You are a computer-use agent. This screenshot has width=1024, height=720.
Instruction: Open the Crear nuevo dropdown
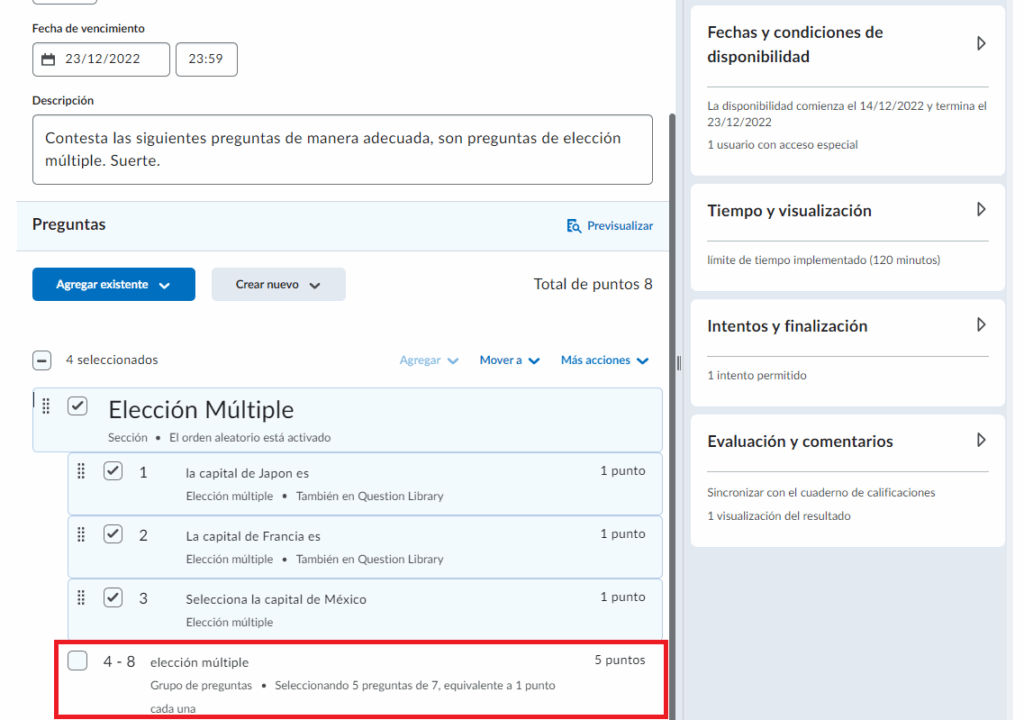tap(278, 285)
